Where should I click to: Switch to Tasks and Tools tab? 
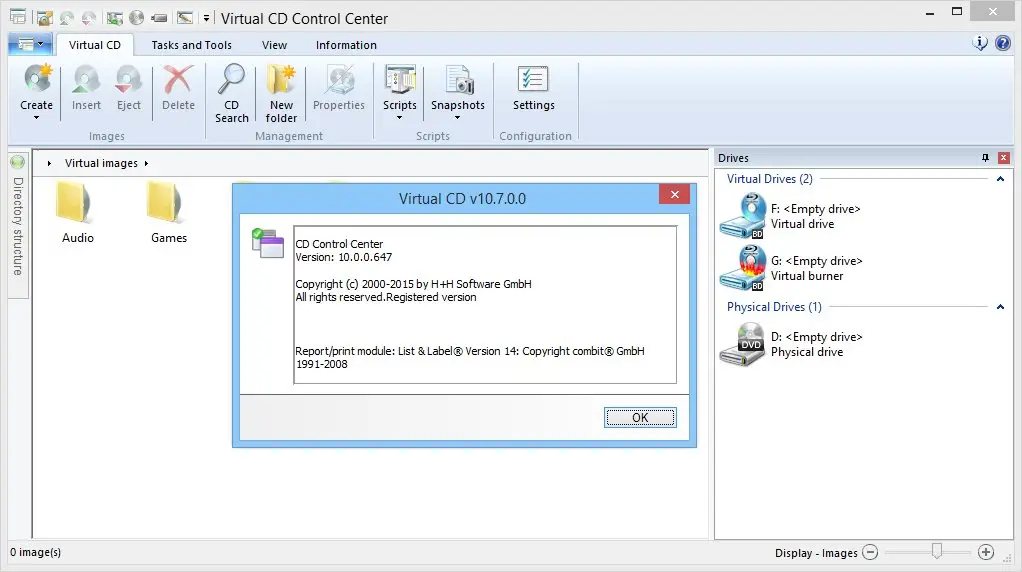click(x=192, y=45)
